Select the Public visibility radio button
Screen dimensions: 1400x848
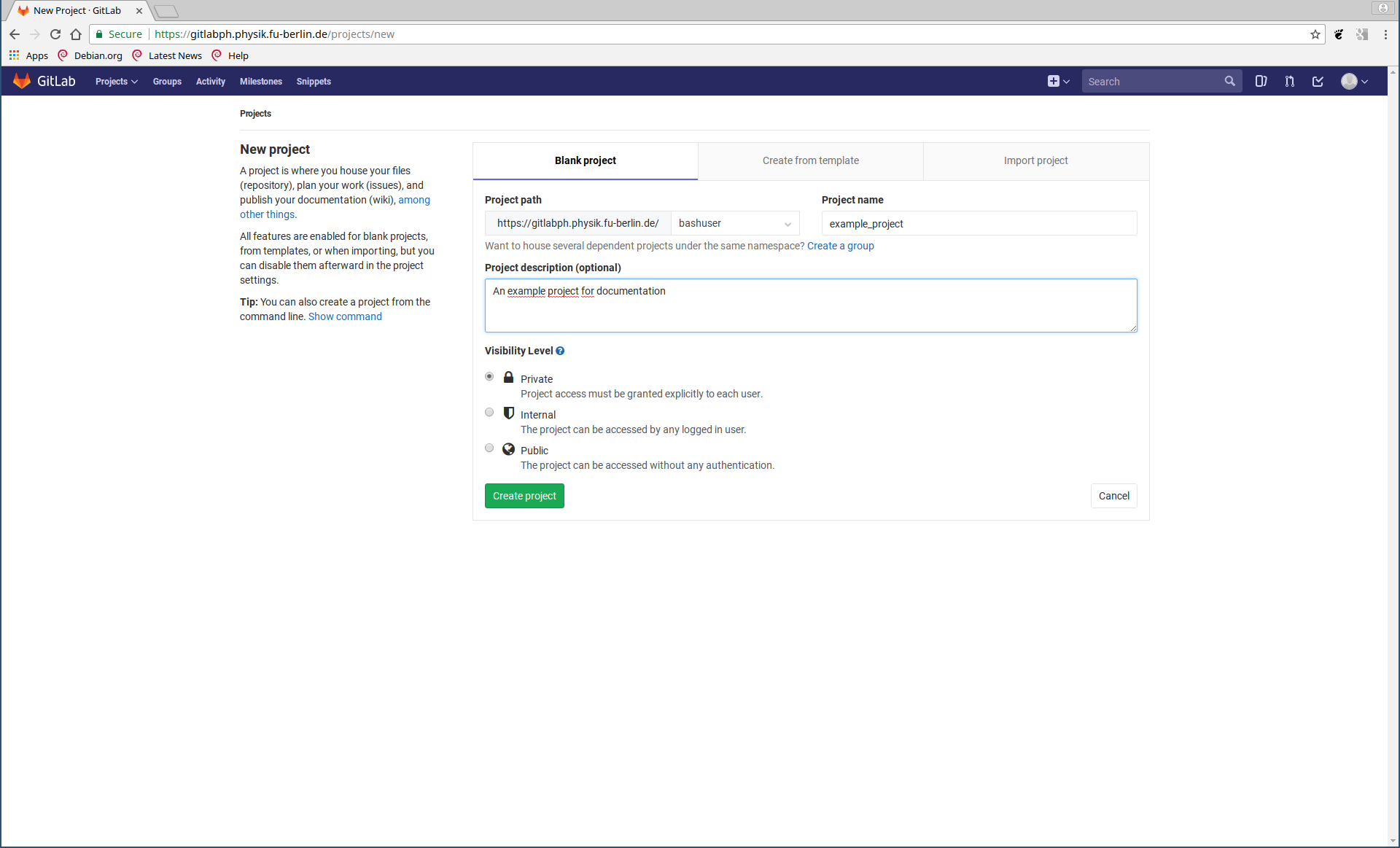[x=489, y=448]
